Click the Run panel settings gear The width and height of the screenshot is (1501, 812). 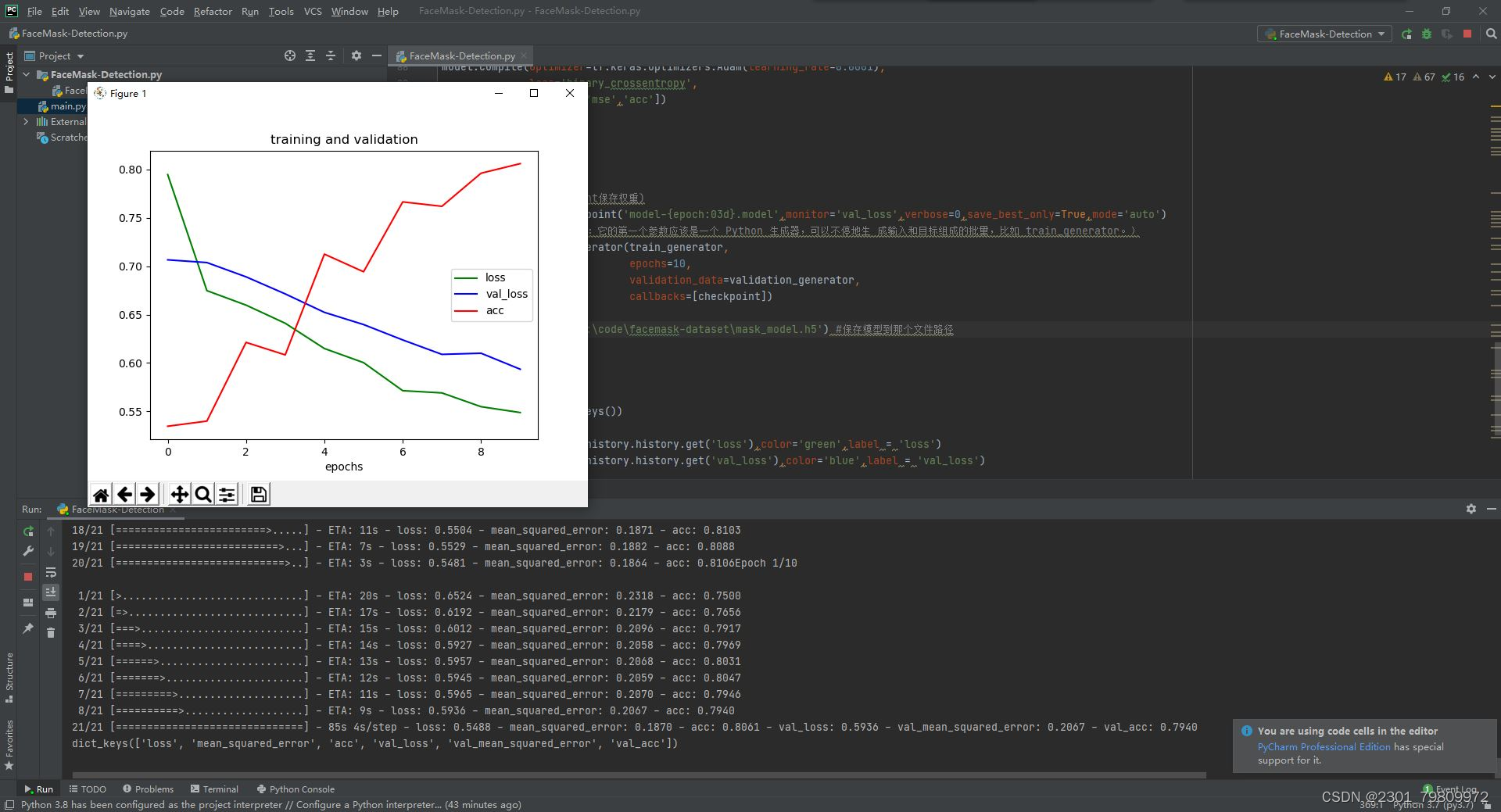(x=1471, y=509)
